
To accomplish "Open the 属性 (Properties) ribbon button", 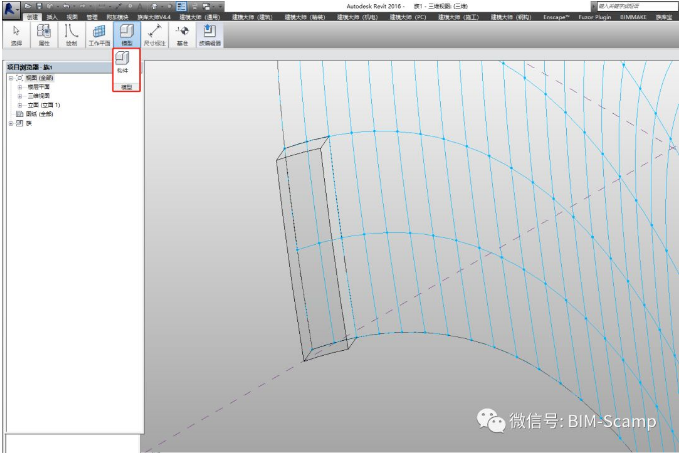I will point(44,35).
